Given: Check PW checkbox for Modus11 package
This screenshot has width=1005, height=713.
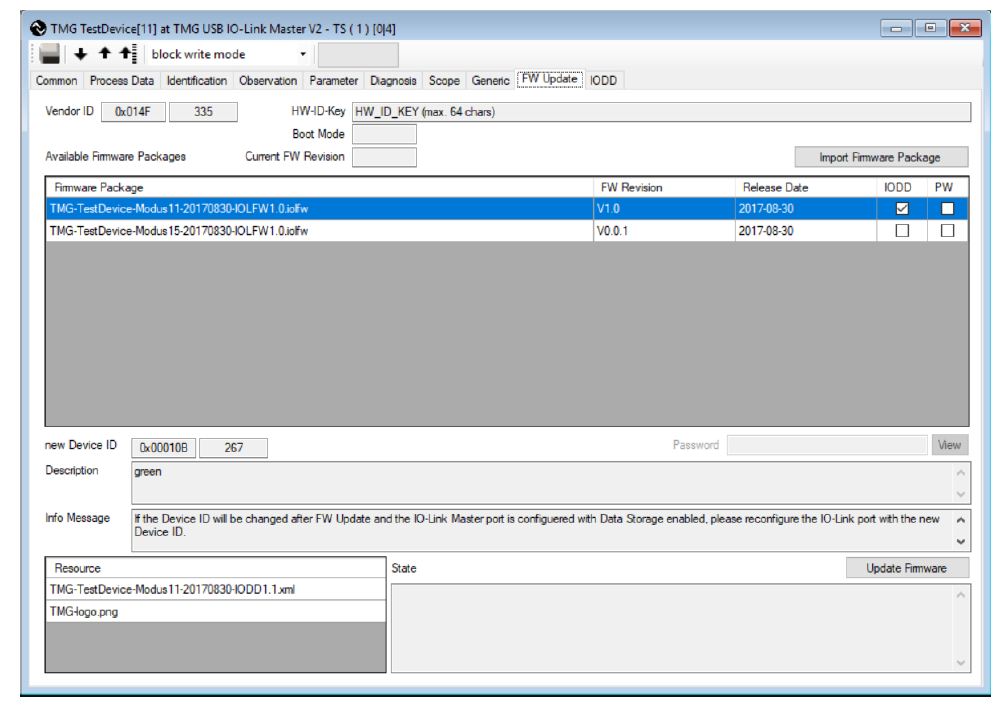Looking at the screenshot, I should coord(947,209).
